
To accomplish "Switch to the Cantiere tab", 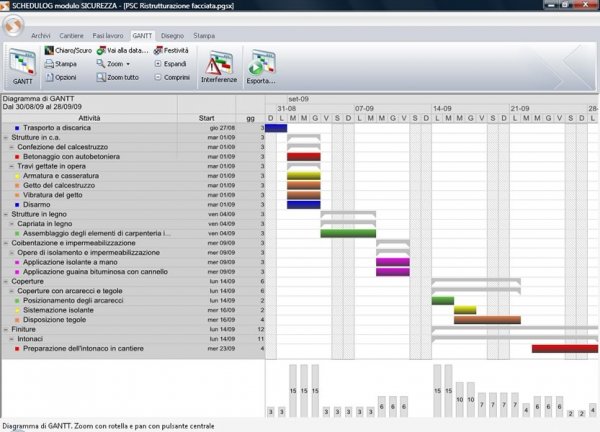I will click(x=72, y=35).
